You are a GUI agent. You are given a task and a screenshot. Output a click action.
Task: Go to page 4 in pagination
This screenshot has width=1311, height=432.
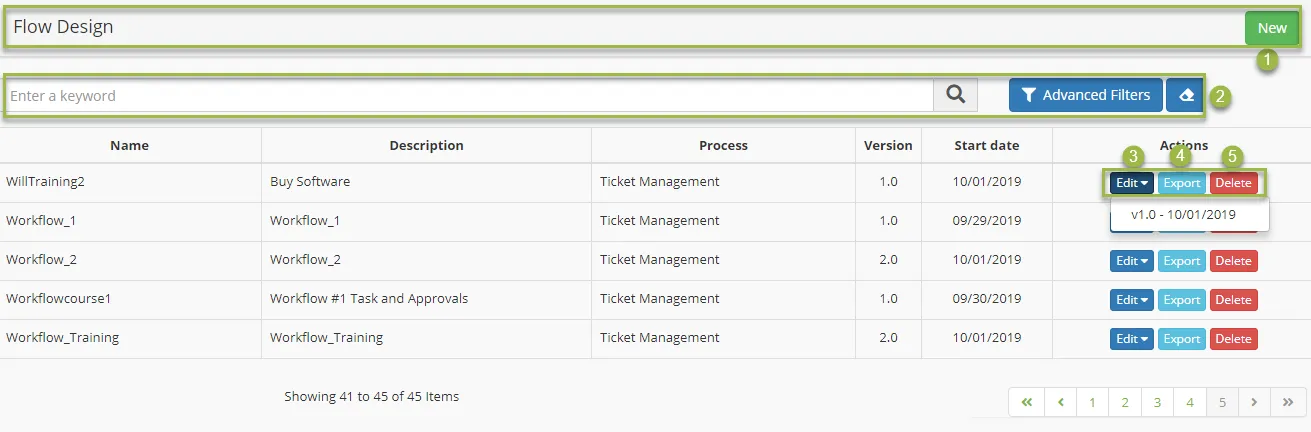coord(1189,402)
